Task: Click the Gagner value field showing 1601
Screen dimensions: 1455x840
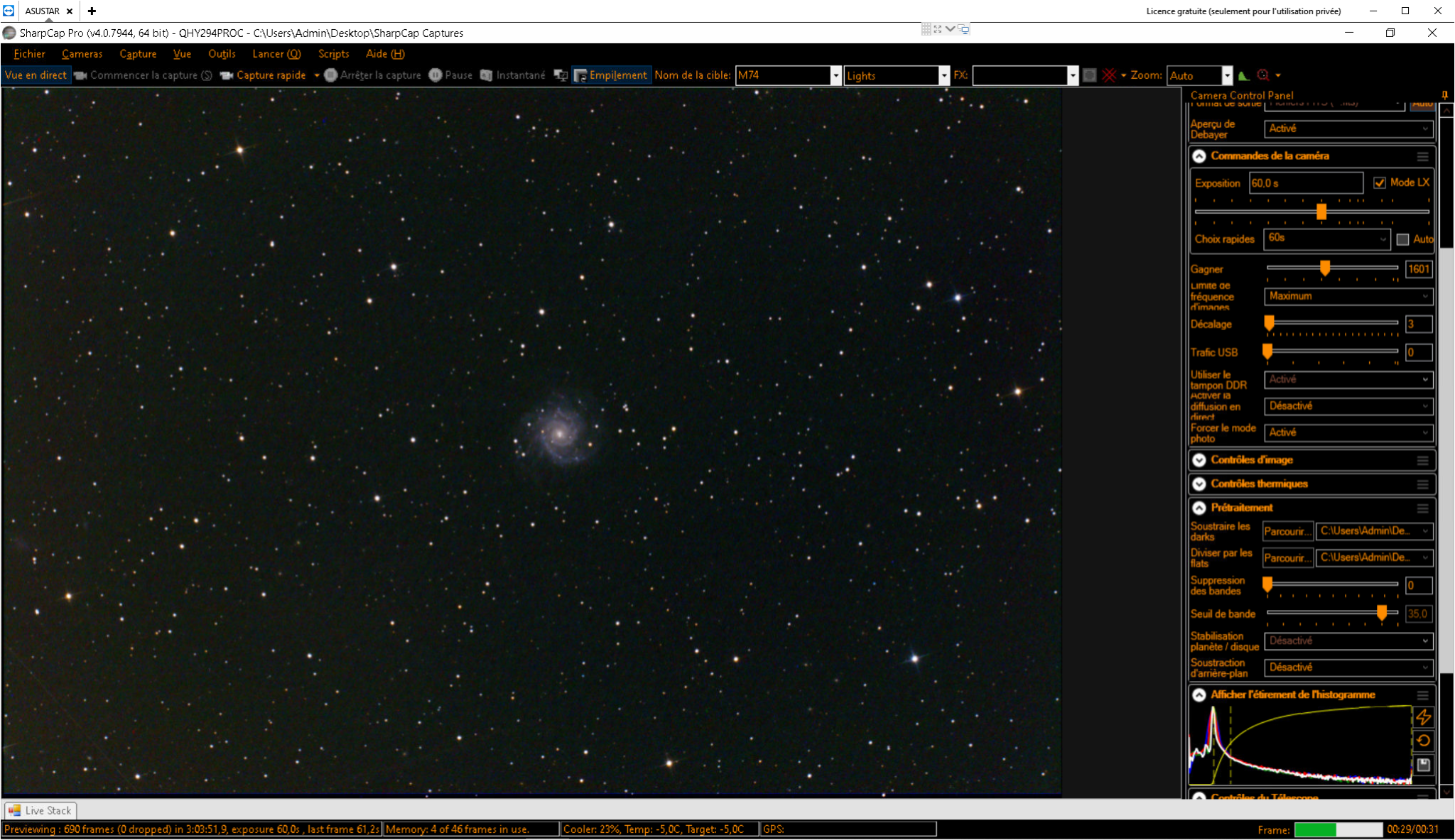Action: (x=1419, y=269)
